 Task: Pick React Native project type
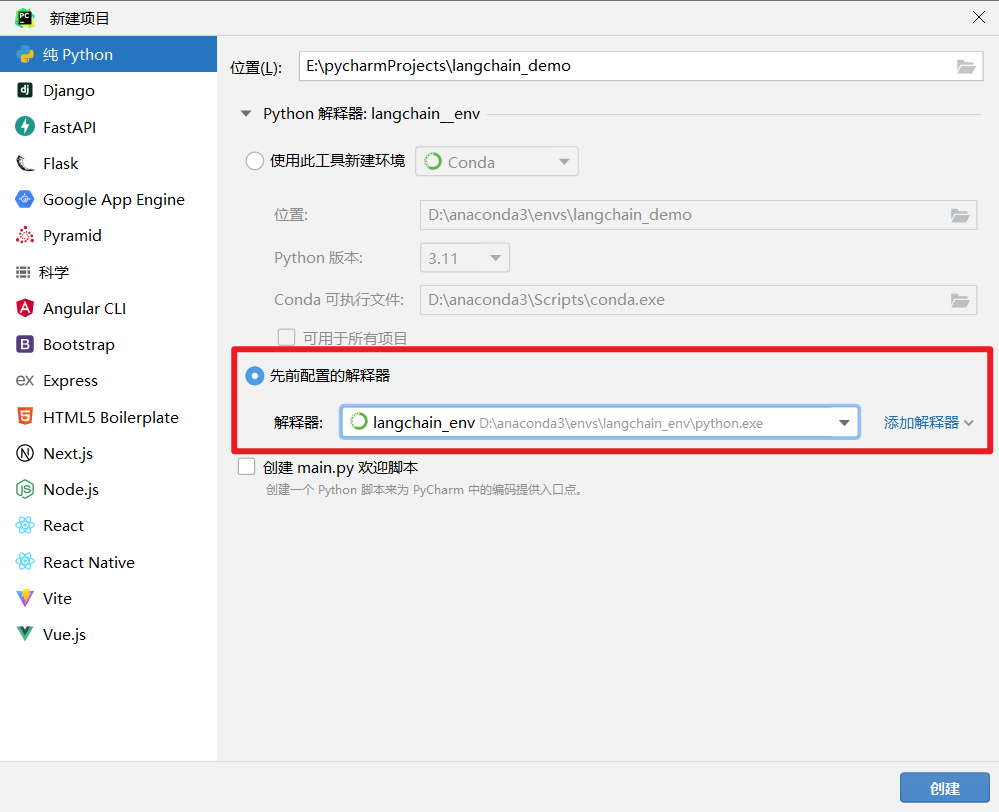tap(108, 562)
